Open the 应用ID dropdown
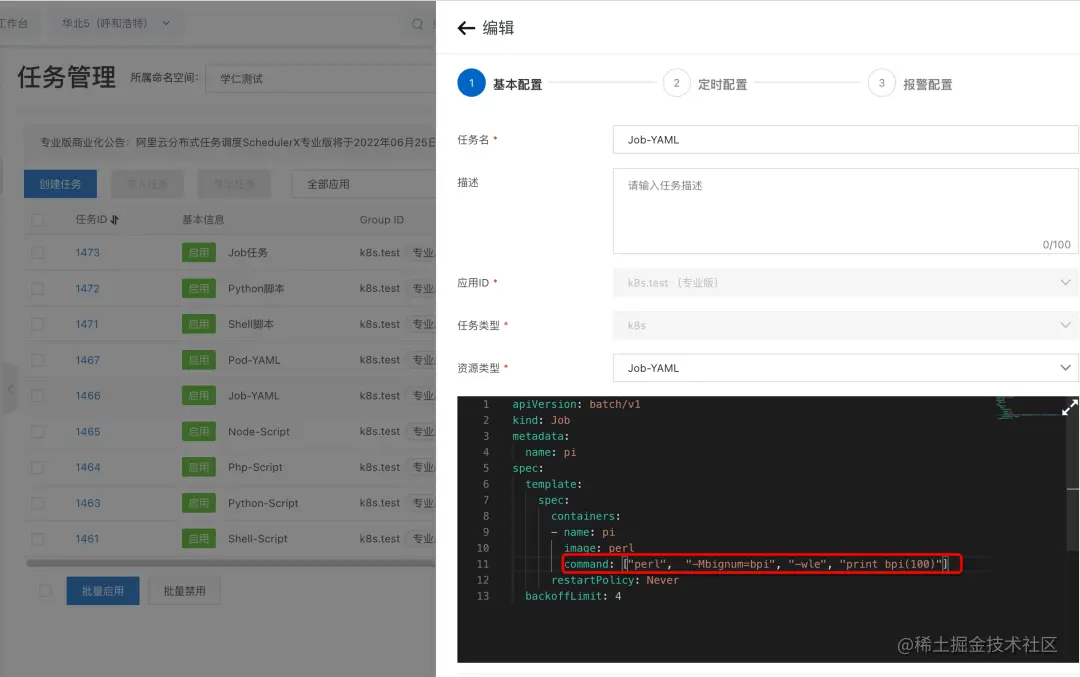The width and height of the screenshot is (1080, 677). [x=845, y=282]
